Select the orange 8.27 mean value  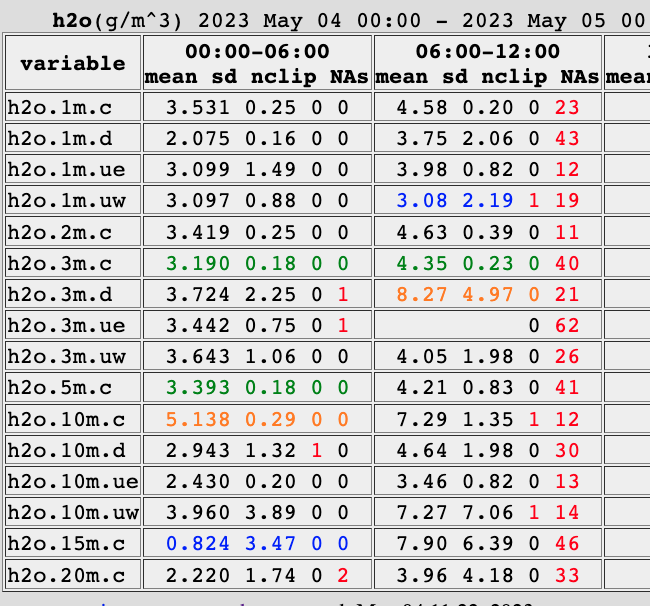[x=418, y=295]
